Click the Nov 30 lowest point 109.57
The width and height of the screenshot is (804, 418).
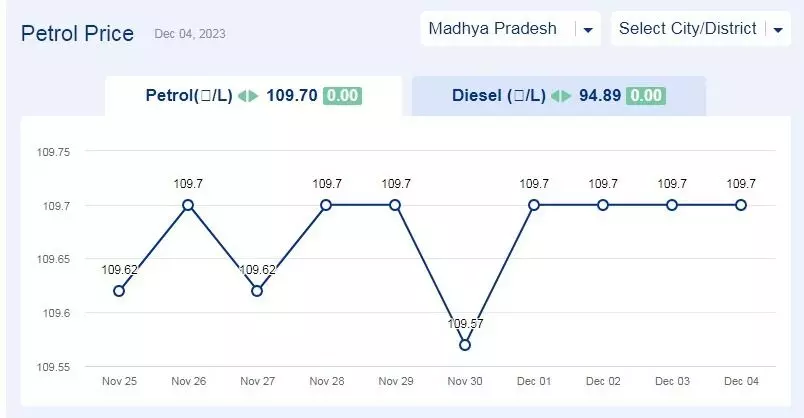click(x=465, y=345)
